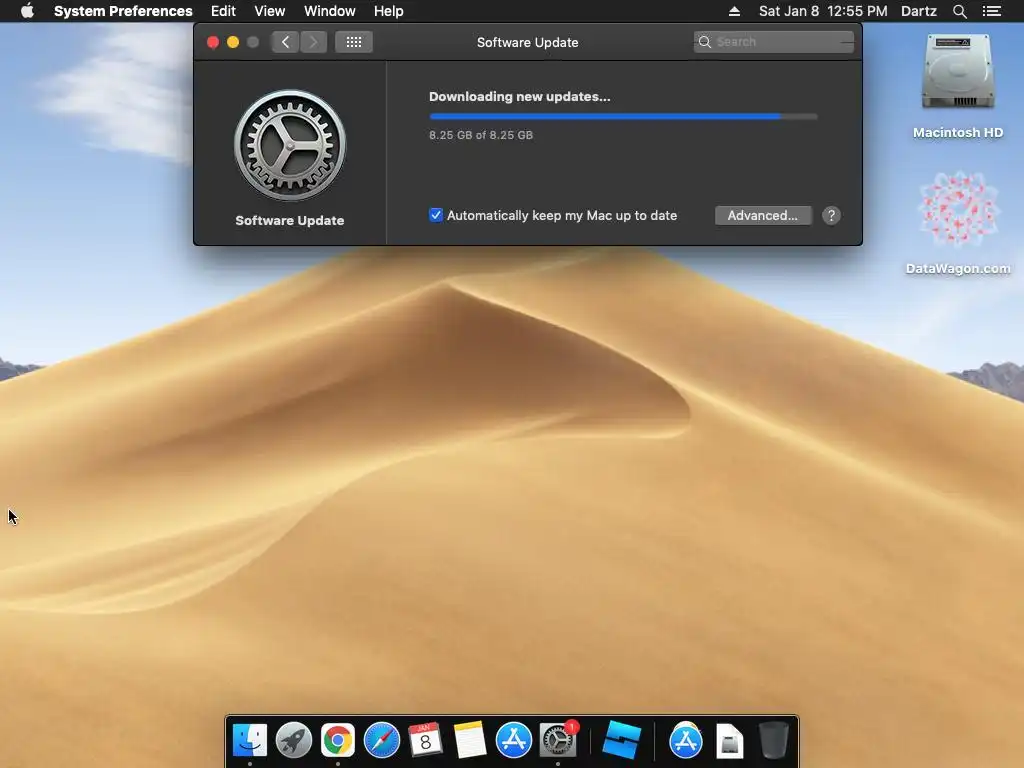Image resolution: width=1024 pixels, height=768 pixels.
Task: Click the large Software Update gear icon
Action: (x=290, y=145)
